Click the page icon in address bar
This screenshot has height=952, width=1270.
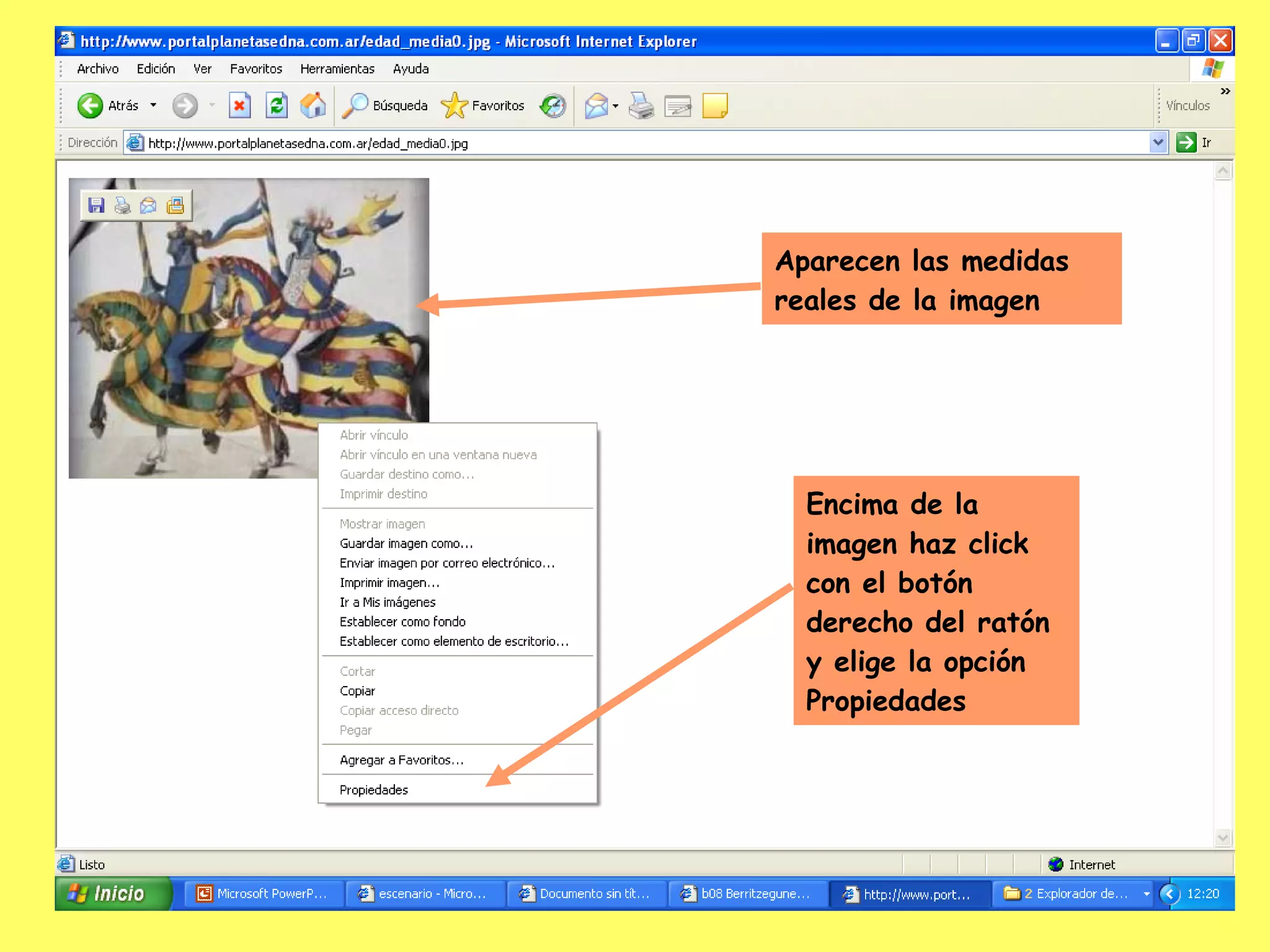(135, 143)
